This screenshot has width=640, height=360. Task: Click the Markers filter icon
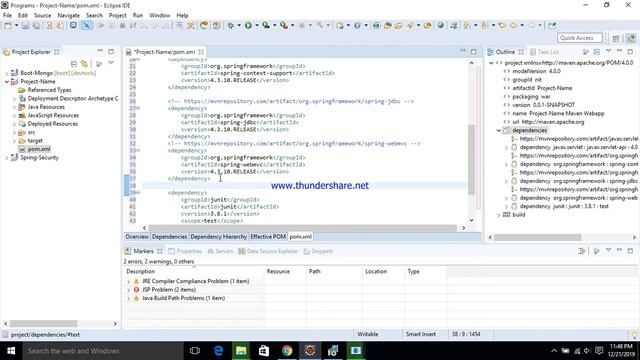582,251
